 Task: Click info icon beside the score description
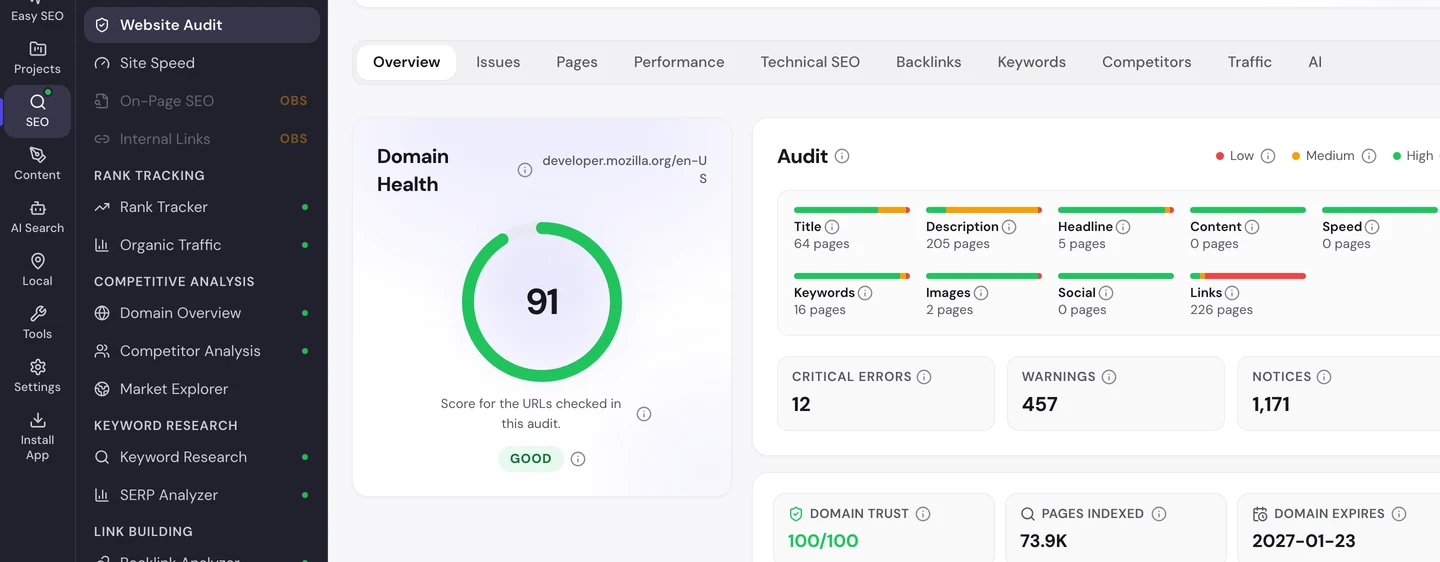[x=644, y=414]
